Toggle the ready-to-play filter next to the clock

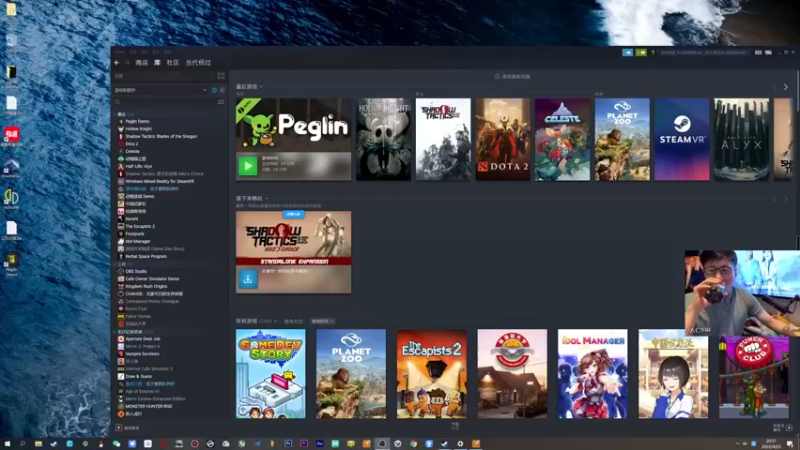(222, 90)
